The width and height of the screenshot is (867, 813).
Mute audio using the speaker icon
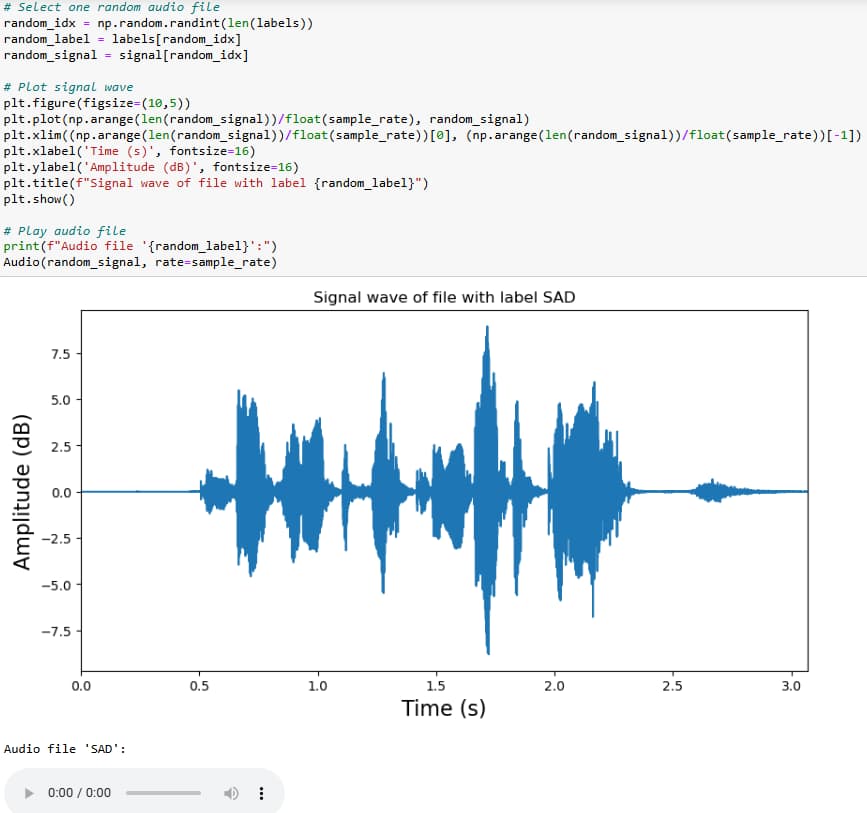pyautogui.click(x=231, y=793)
